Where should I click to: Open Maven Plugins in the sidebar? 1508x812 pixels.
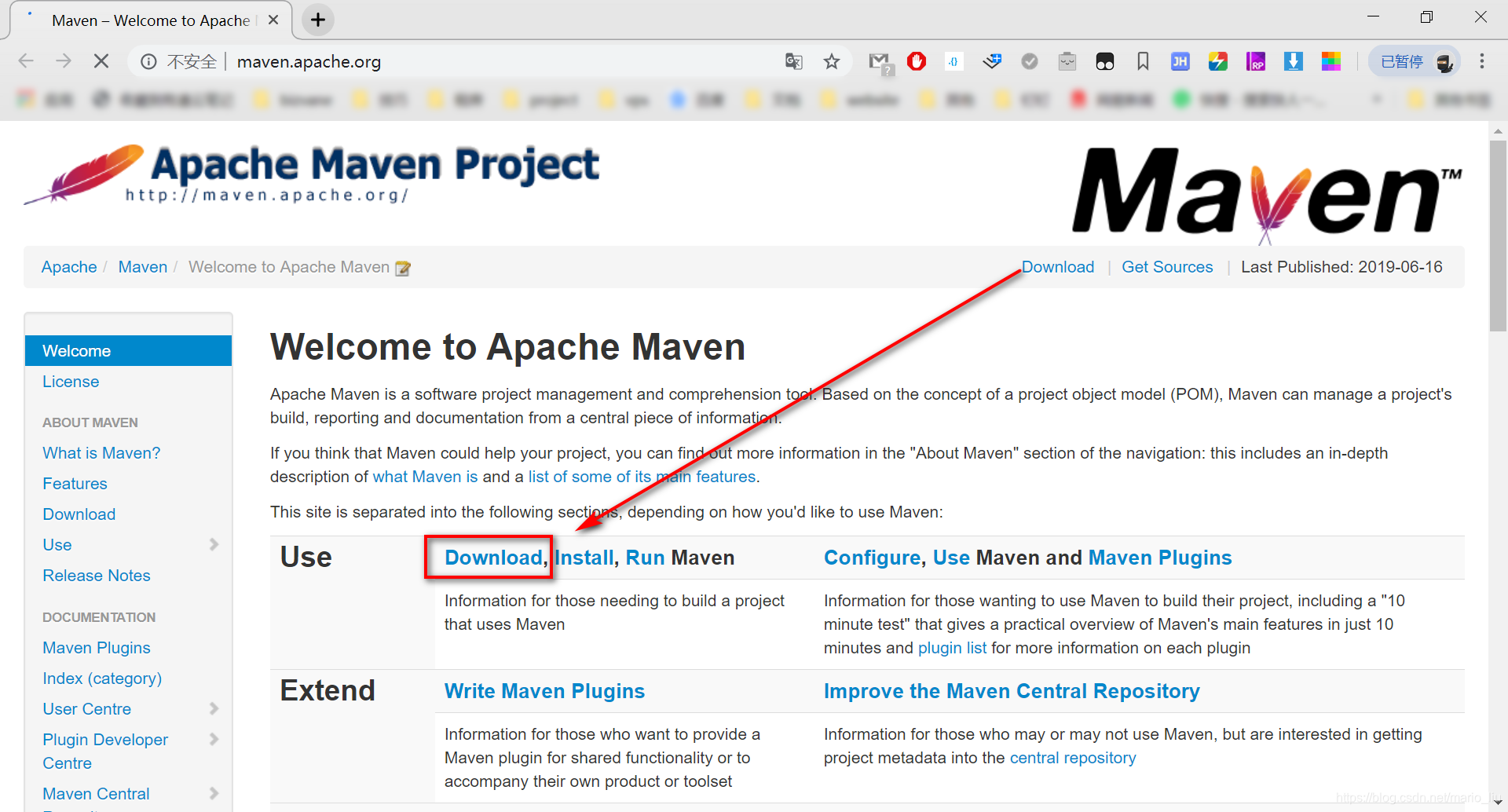(x=97, y=648)
